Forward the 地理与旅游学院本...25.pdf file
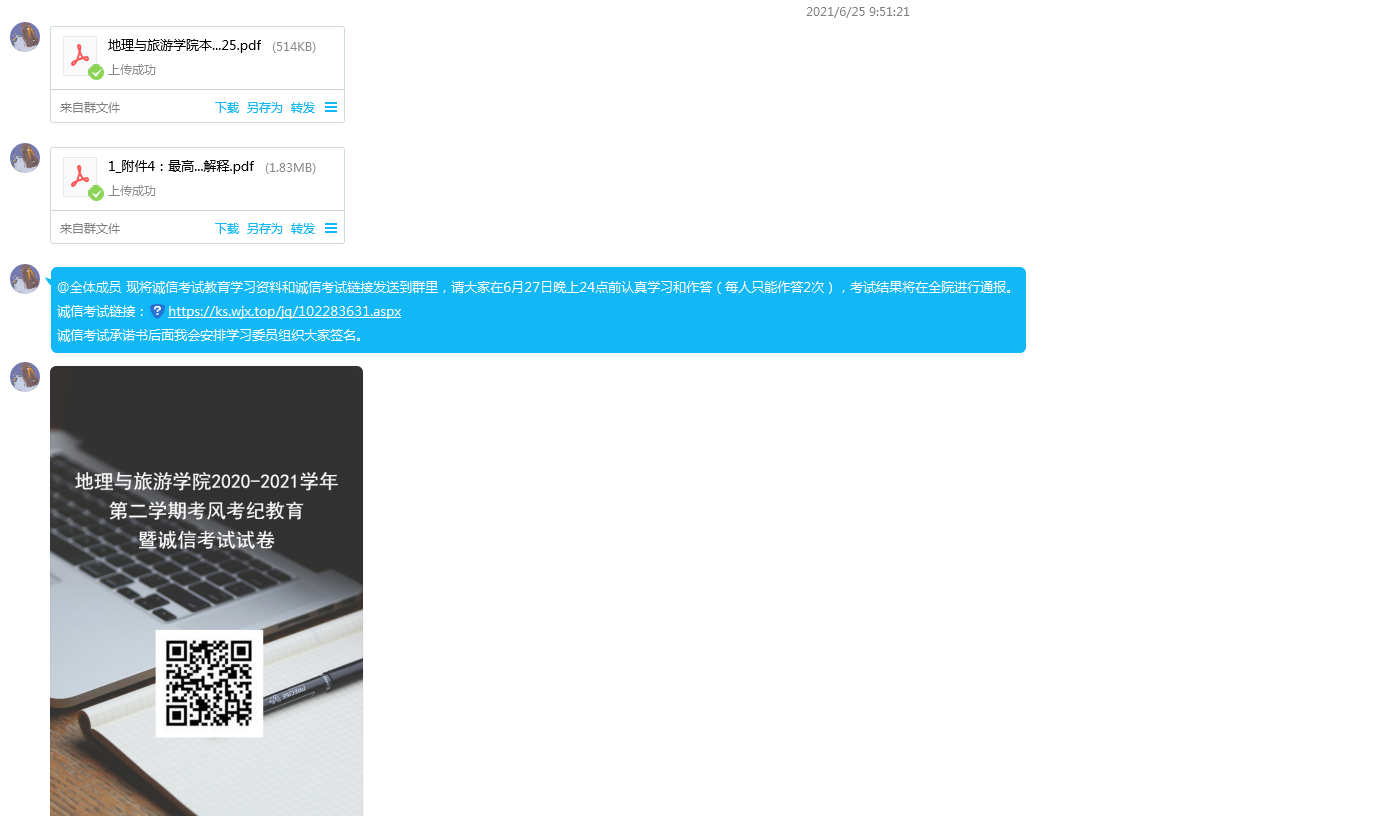 coord(303,108)
